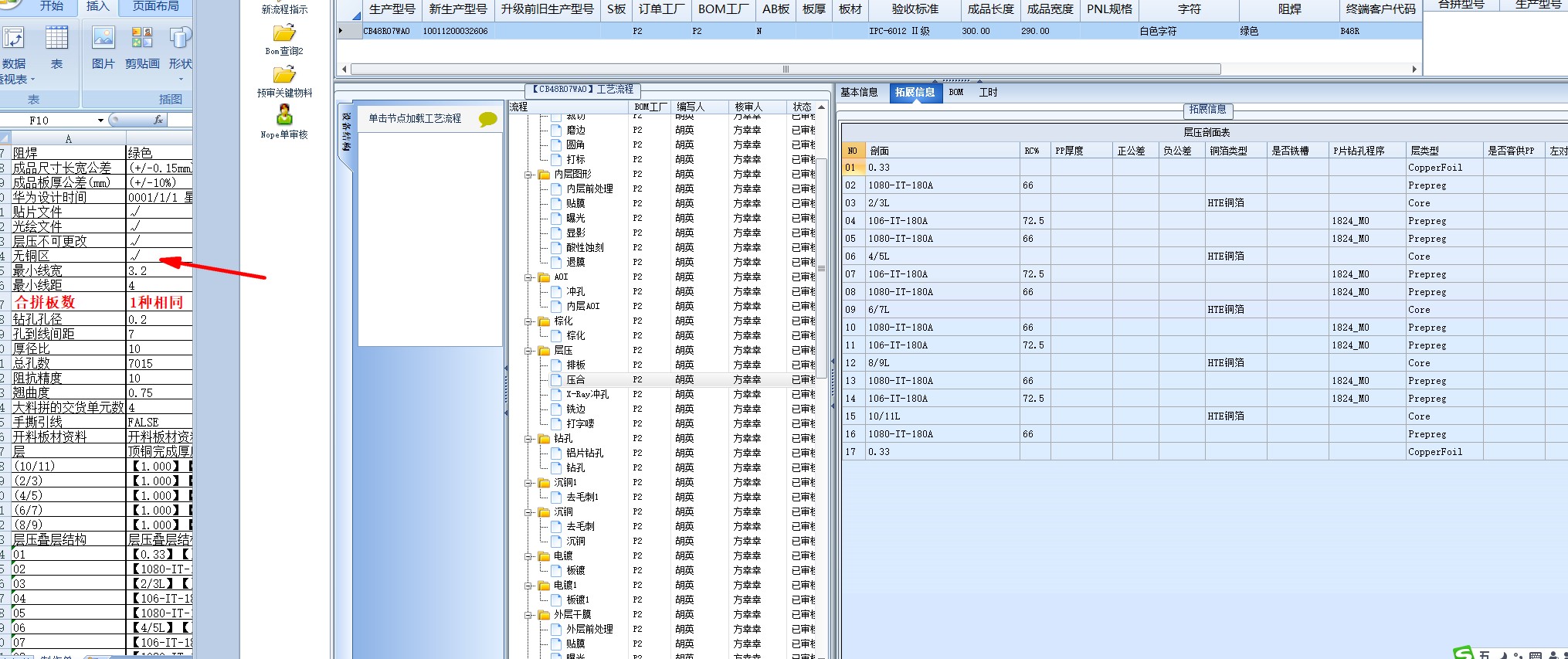Click the 表 table icon in Excel ribbon
This screenshot has height=659, width=1568.
click(56, 39)
